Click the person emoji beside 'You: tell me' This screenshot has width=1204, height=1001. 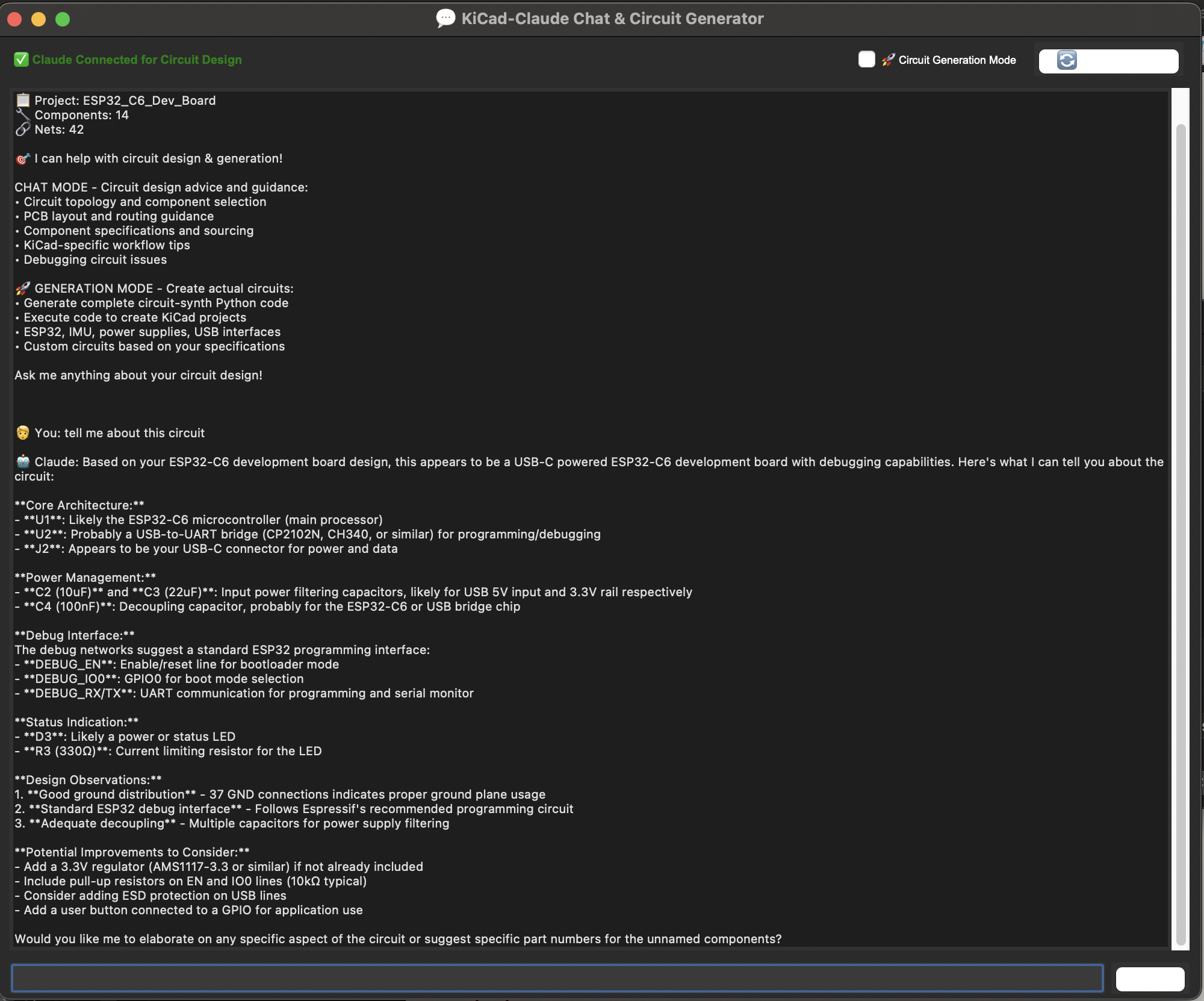23,433
